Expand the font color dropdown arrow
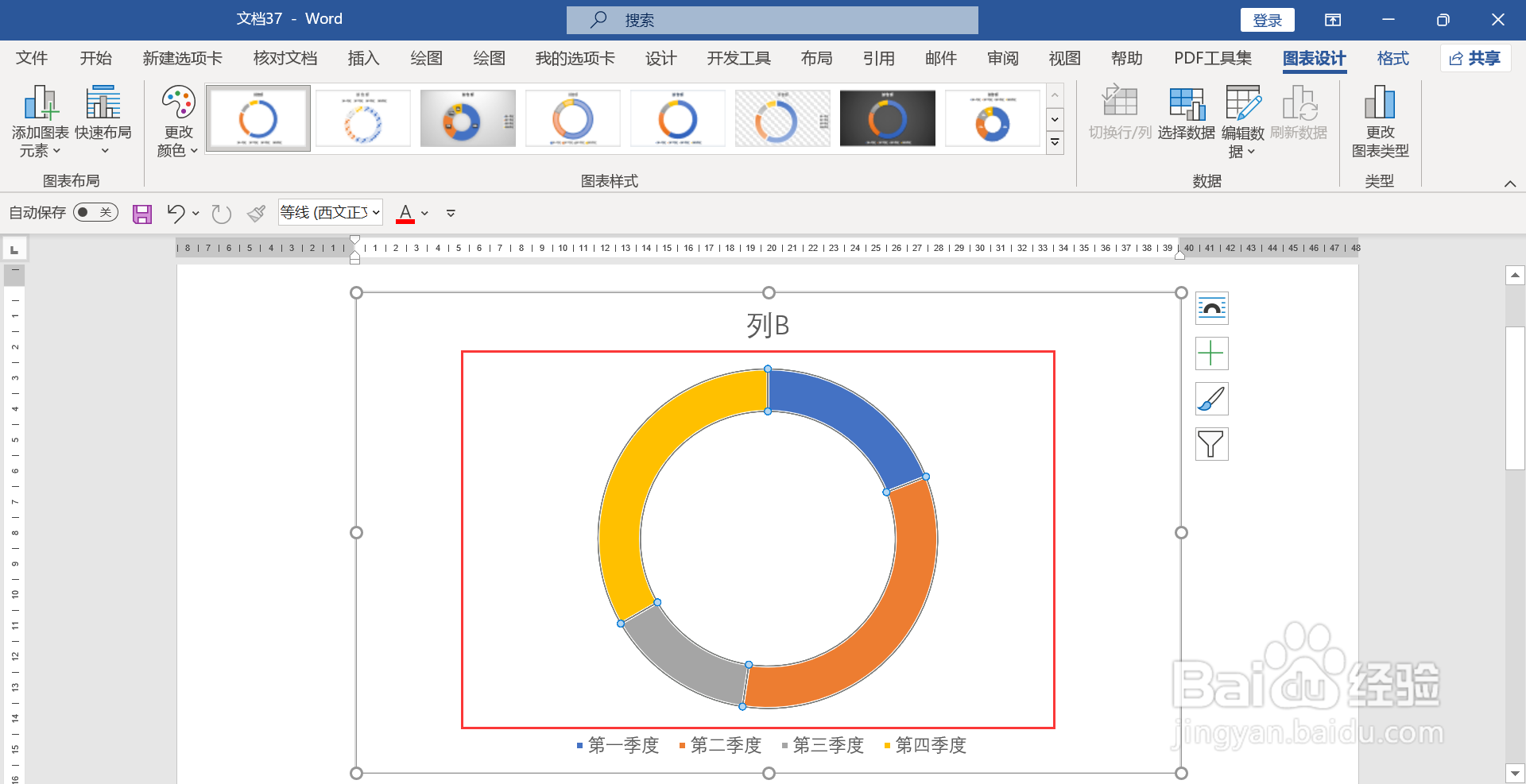 pos(424,213)
